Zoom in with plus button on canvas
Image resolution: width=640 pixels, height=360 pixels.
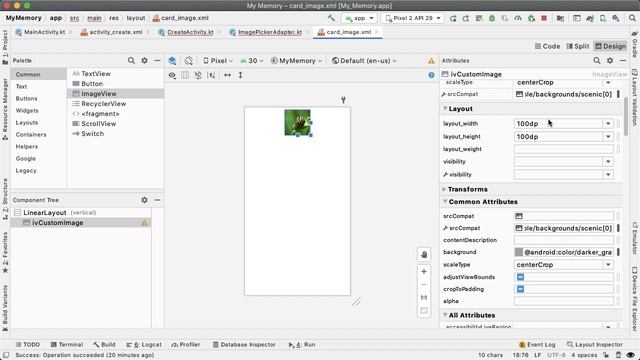[x=424, y=271]
